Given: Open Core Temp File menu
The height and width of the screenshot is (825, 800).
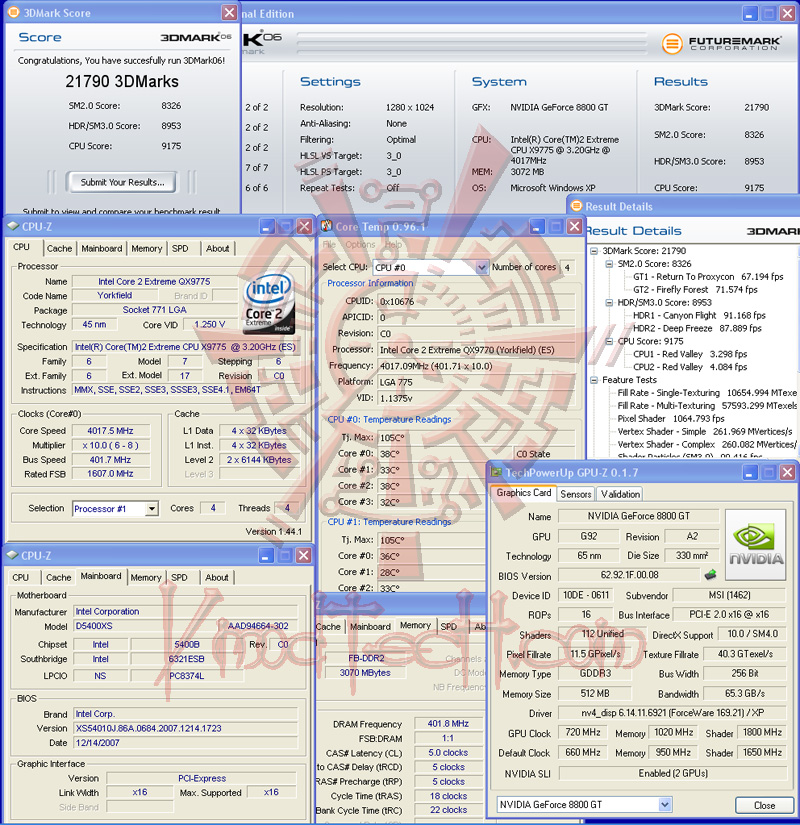Looking at the screenshot, I should [329, 245].
